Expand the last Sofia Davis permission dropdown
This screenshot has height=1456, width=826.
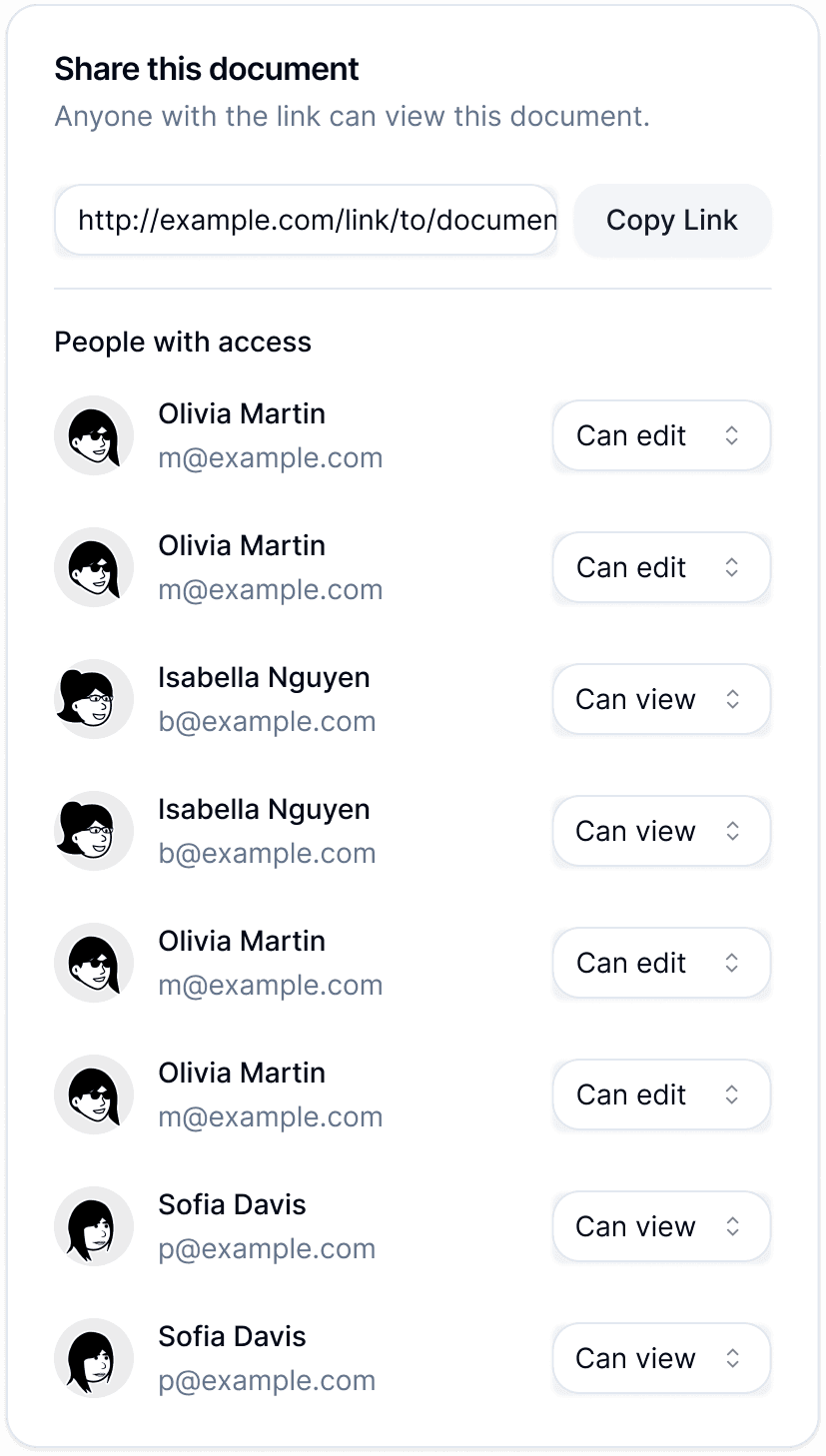tap(661, 1358)
